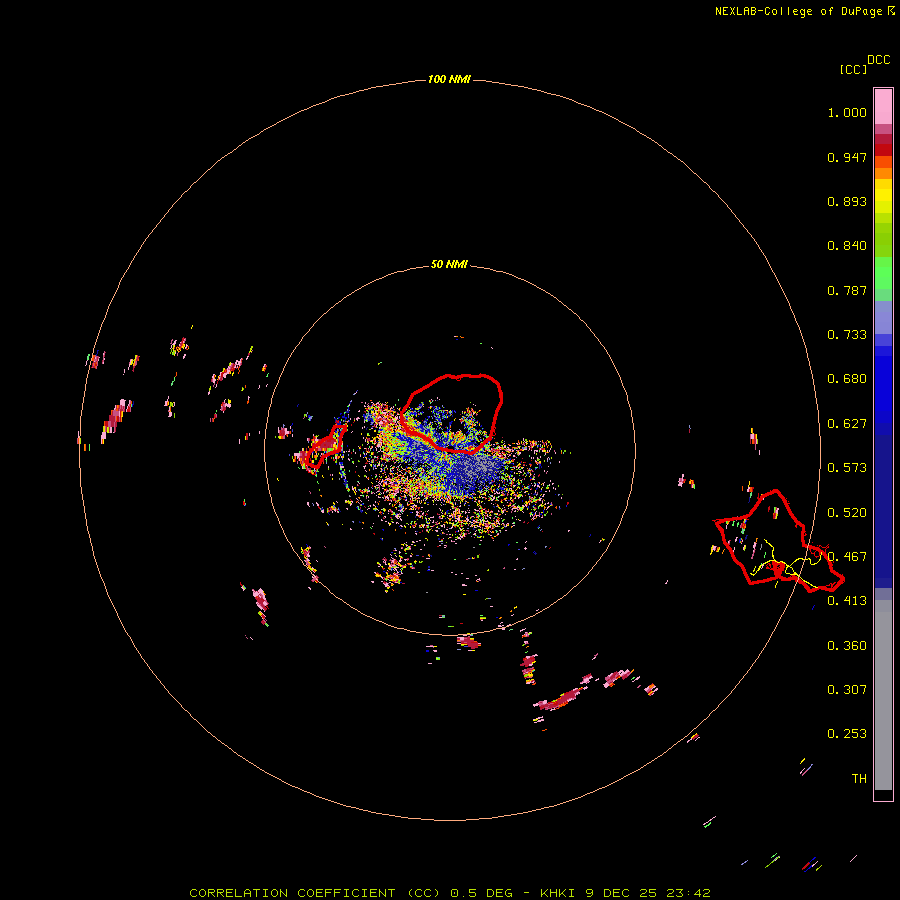The image size is (900, 900).
Task: Pick the light pink top color bar segment
Action: pyautogui.click(x=883, y=107)
